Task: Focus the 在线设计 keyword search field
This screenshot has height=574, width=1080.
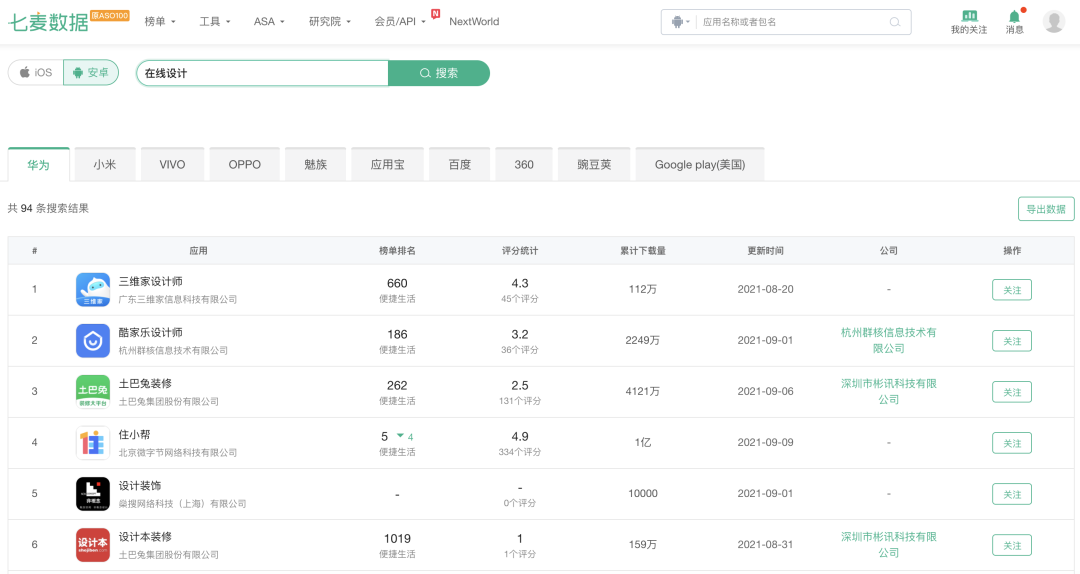Action: point(263,73)
